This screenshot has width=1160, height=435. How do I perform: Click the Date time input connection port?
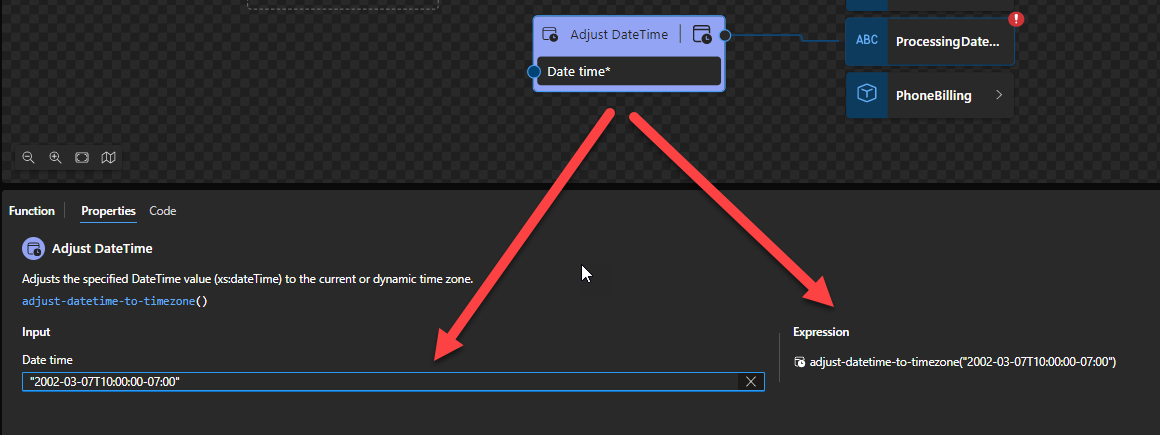click(x=534, y=72)
